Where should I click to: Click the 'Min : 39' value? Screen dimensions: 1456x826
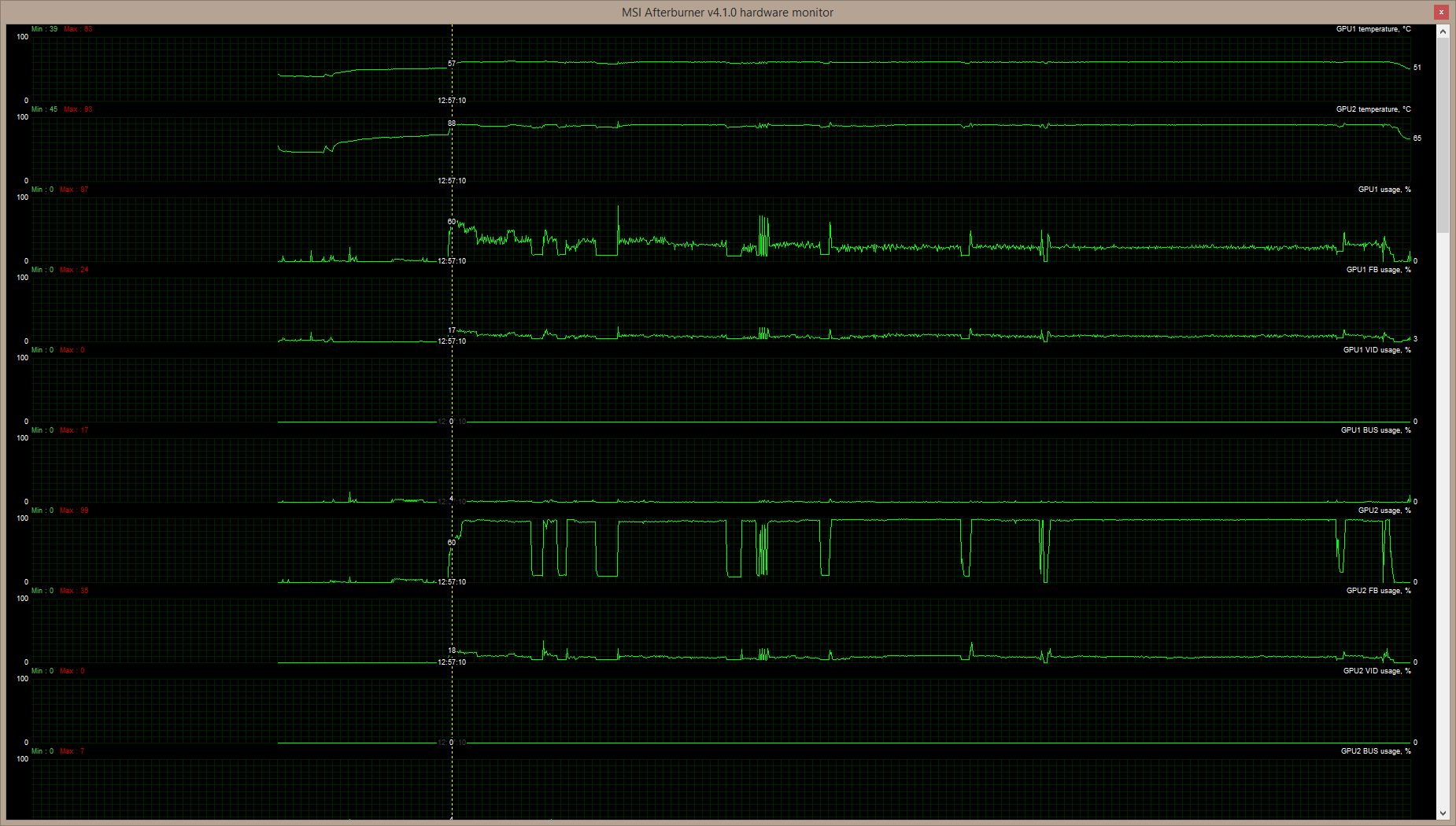[44, 29]
